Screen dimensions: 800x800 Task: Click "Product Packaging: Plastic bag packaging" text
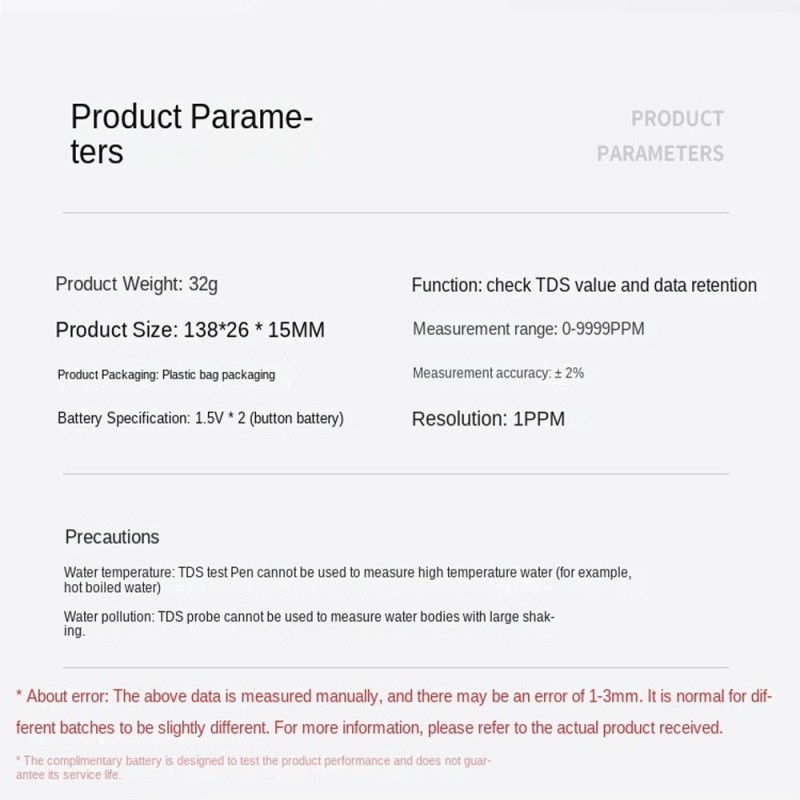coord(166,375)
